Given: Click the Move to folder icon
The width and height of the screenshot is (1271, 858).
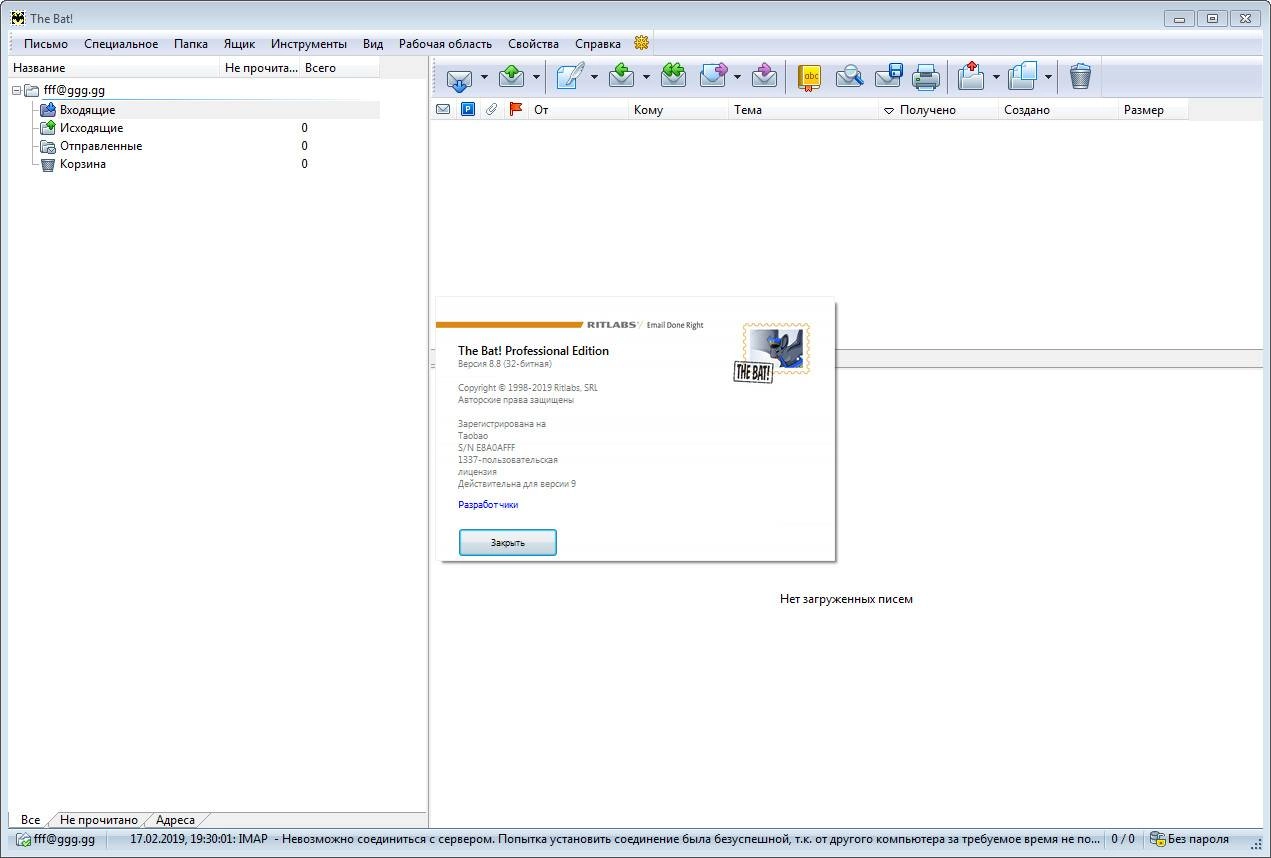Looking at the screenshot, I should tap(971, 77).
